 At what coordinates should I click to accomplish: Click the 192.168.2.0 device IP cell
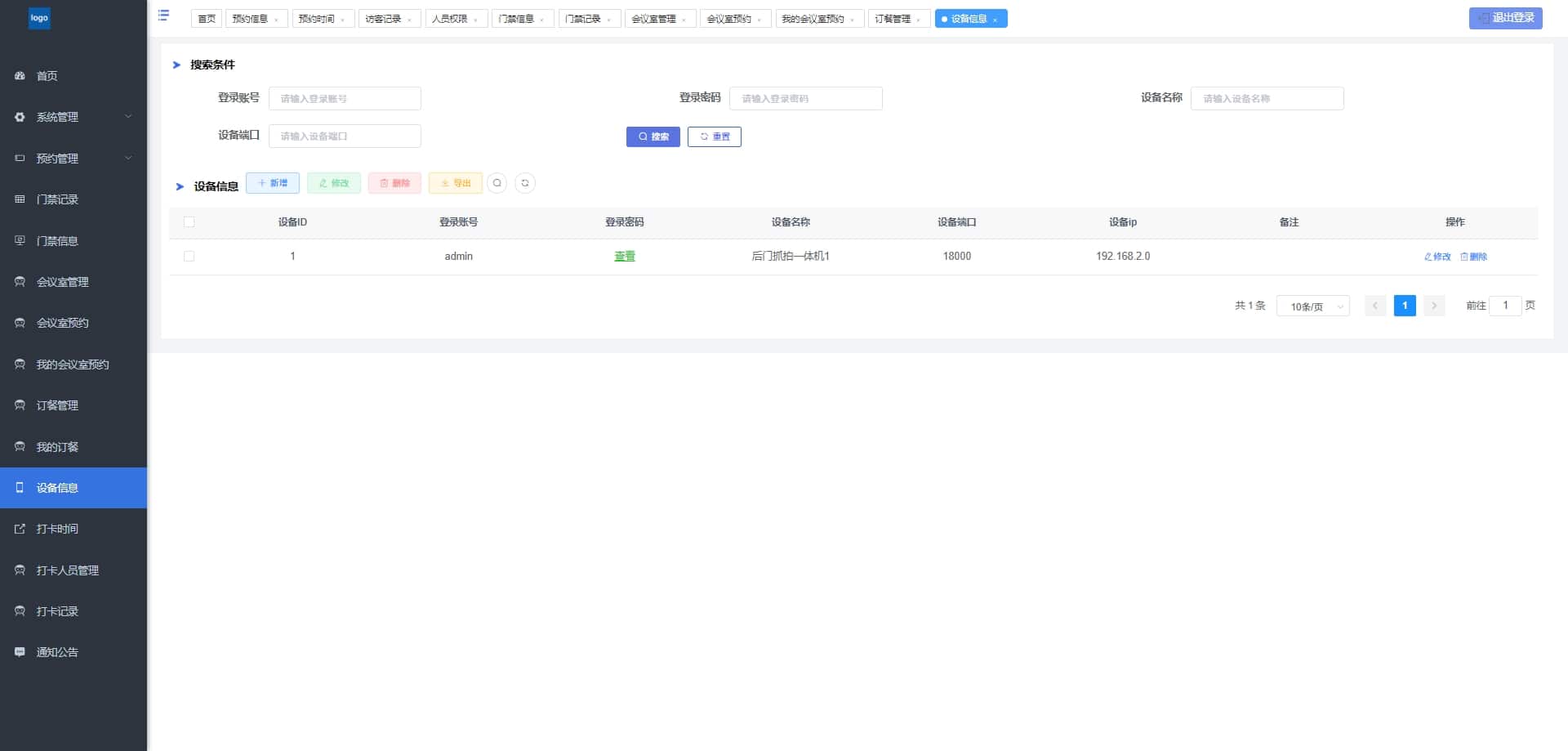click(x=1123, y=257)
